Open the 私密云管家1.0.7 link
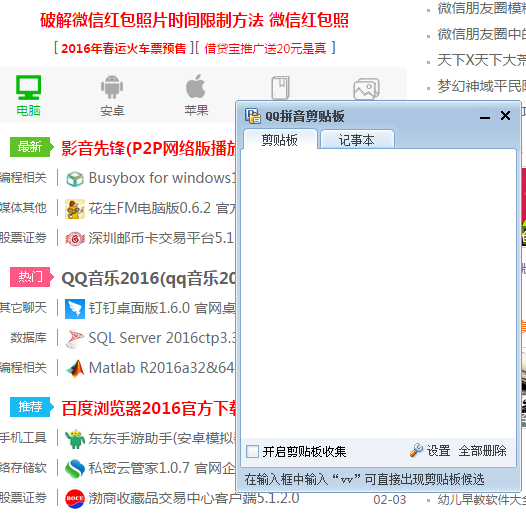526x519 pixels. coord(162,468)
